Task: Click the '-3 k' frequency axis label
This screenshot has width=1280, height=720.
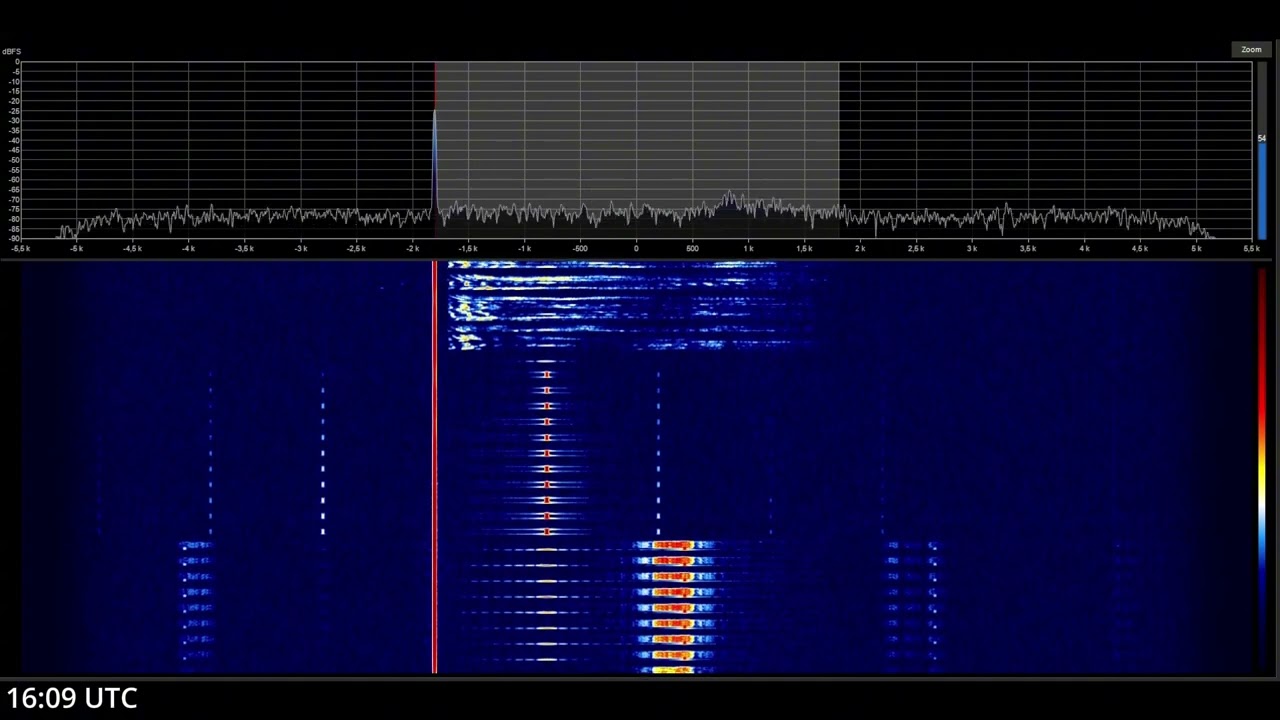Action: (300, 248)
